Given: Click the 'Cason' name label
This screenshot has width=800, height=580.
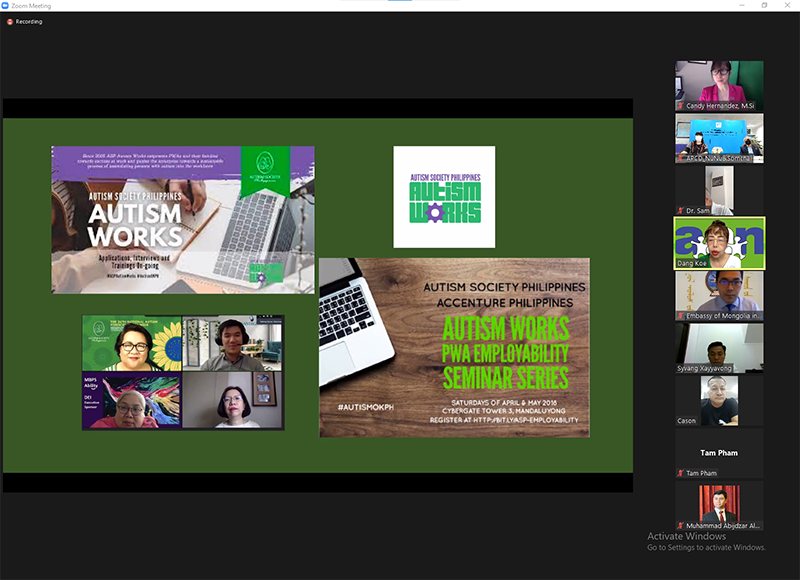Looking at the screenshot, I should (x=686, y=421).
